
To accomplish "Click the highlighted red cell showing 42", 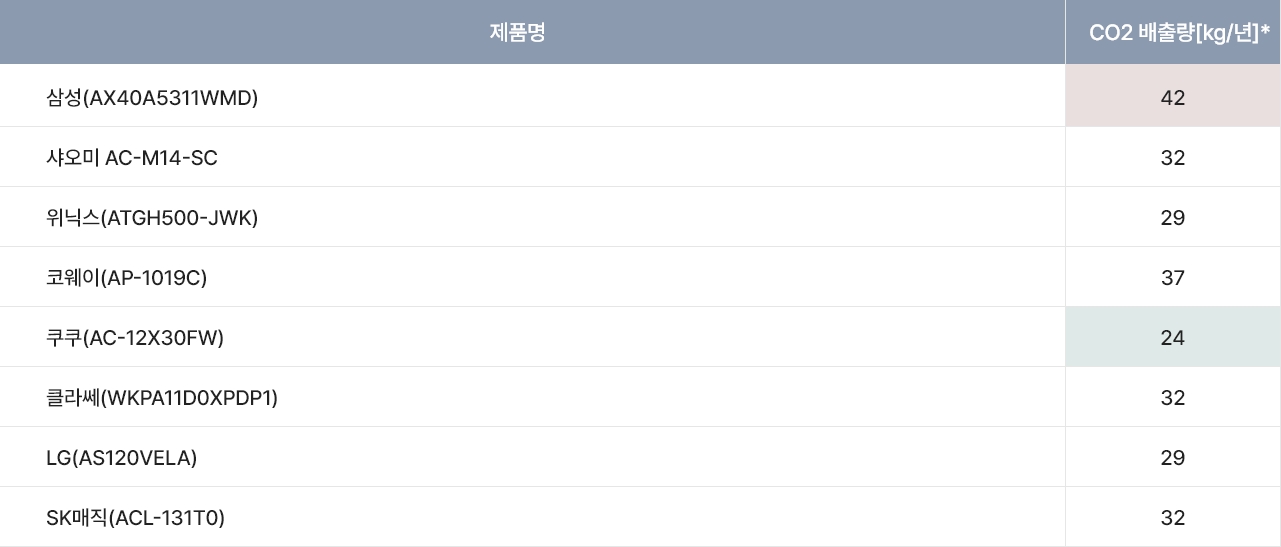I will pyautogui.click(x=1173, y=97).
